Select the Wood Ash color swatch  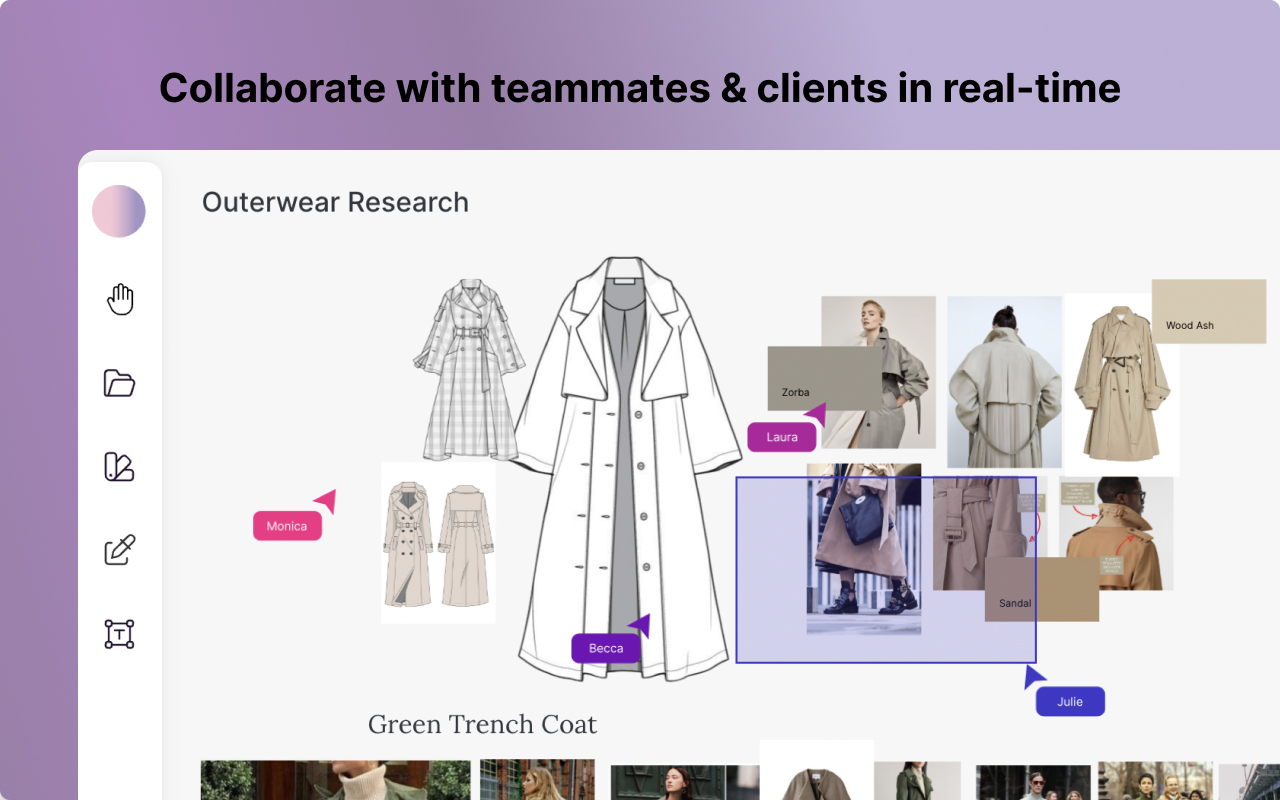1209,312
